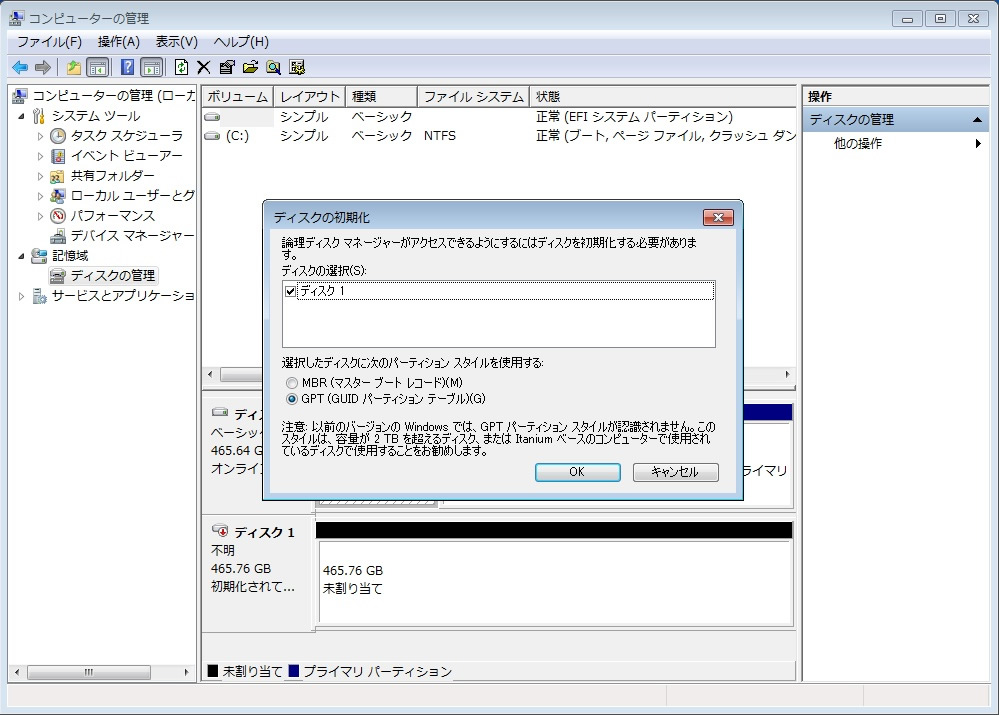
Task: Sort by 状態 column header
Action: (663, 96)
